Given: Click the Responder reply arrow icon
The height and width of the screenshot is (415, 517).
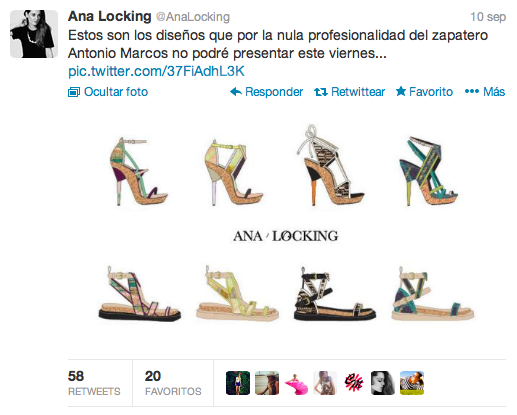Looking at the screenshot, I should [236, 92].
